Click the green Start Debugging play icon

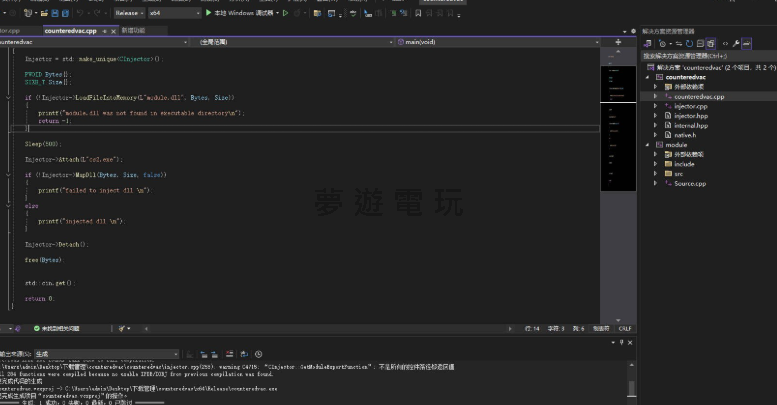click(x=208, y=13)
